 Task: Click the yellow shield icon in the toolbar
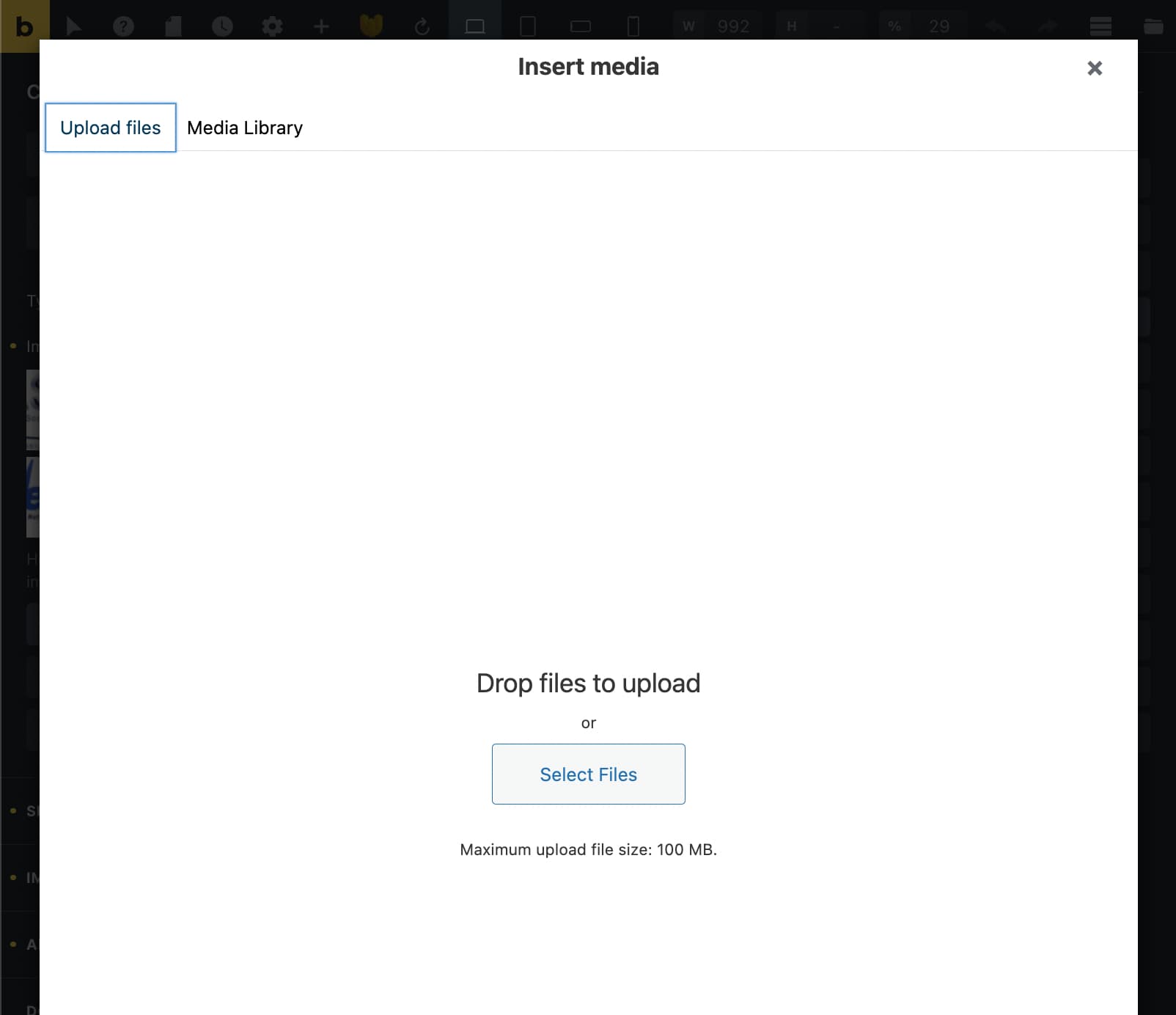click(371, 27)
